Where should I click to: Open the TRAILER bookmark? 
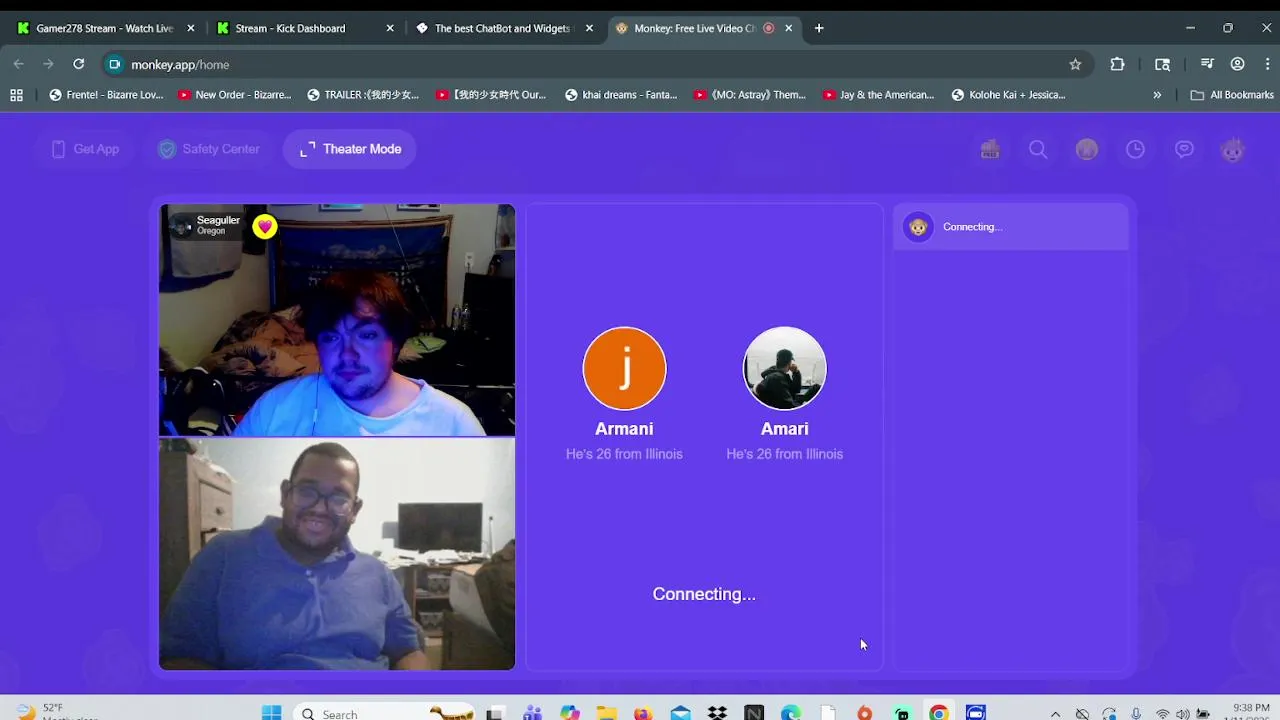(x=363, y=95)
